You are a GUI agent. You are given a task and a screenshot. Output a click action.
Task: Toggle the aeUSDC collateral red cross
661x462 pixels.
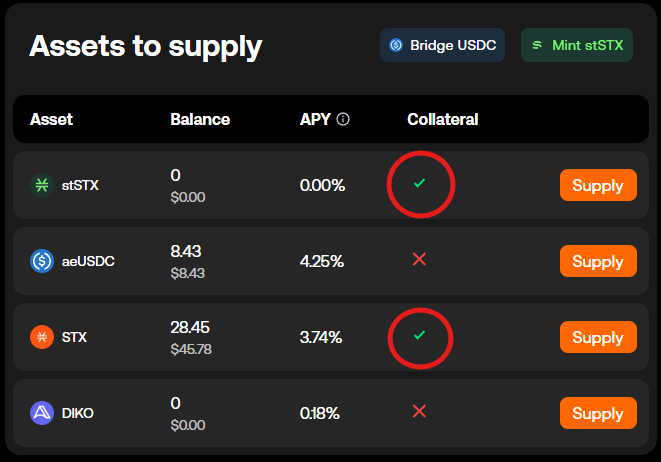[x=419, y=259]
